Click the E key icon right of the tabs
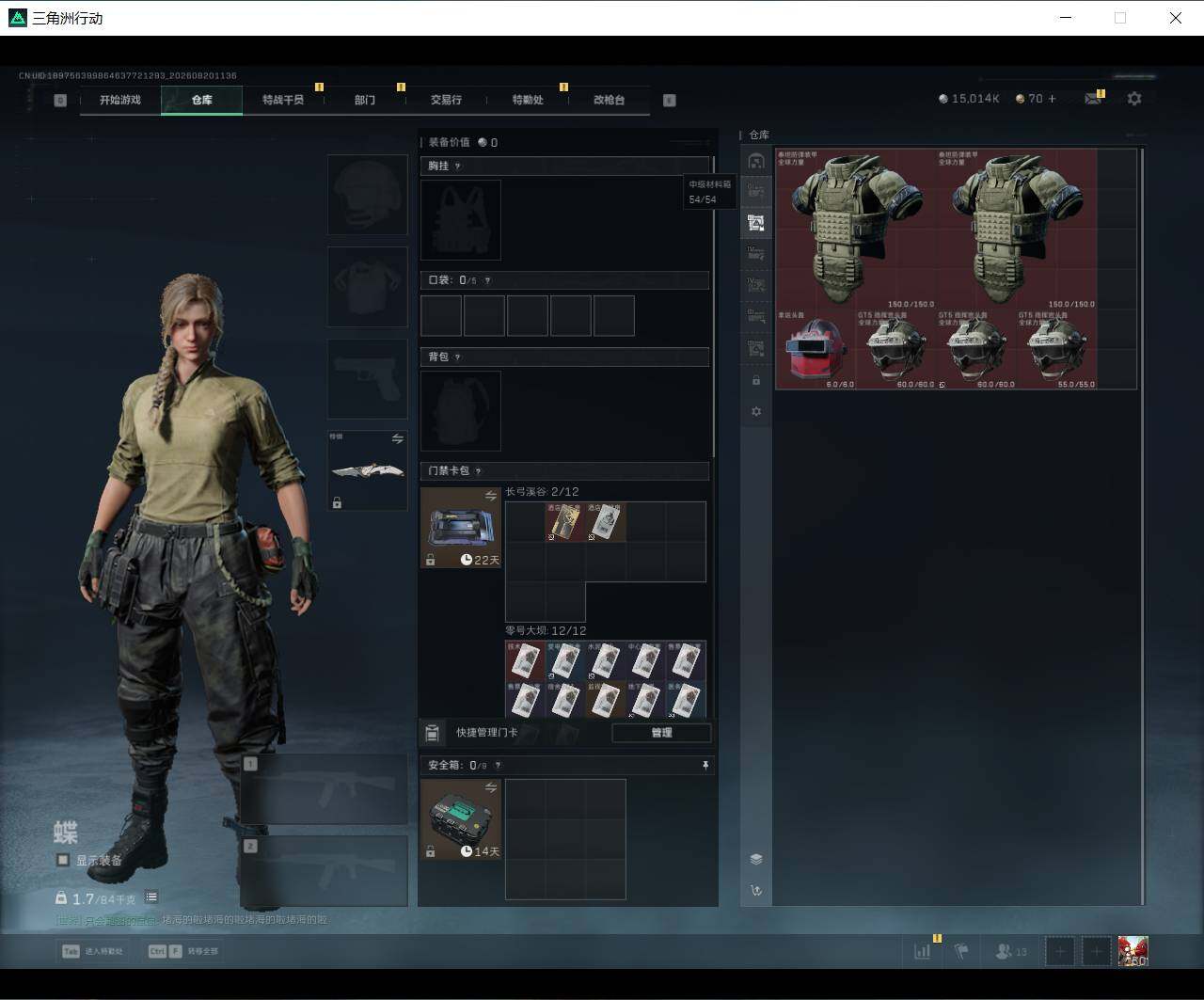 pos(670,100)
